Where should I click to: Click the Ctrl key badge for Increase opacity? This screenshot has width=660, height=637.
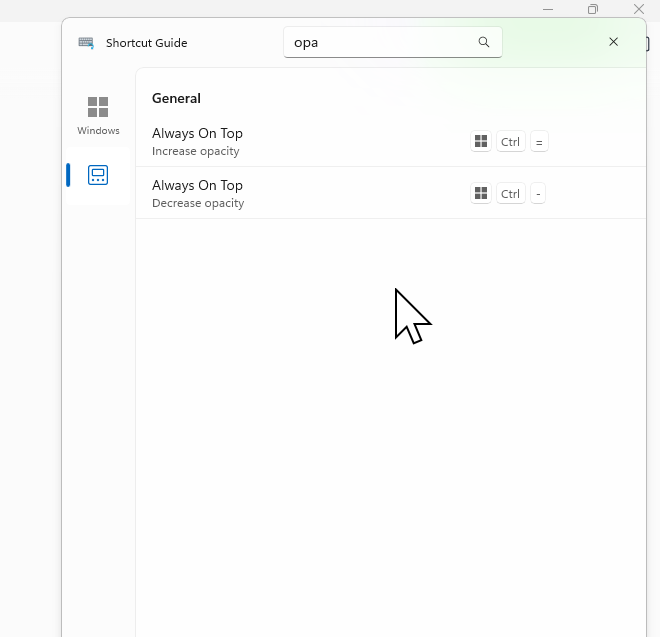(x=511, y=141)
